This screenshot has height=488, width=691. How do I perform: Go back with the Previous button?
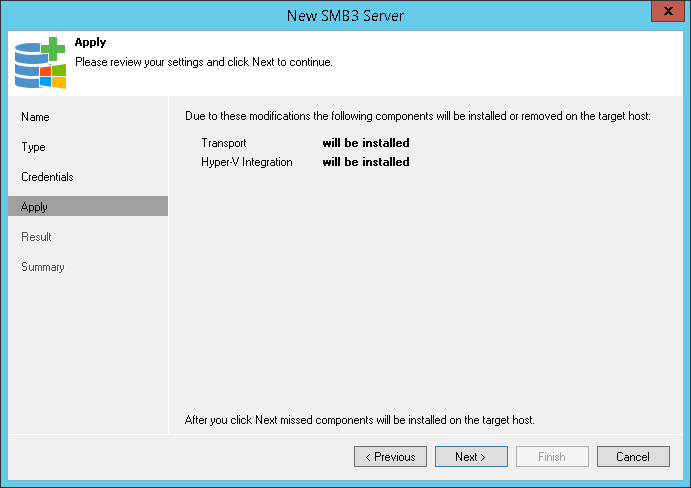[x=390, y=457]
